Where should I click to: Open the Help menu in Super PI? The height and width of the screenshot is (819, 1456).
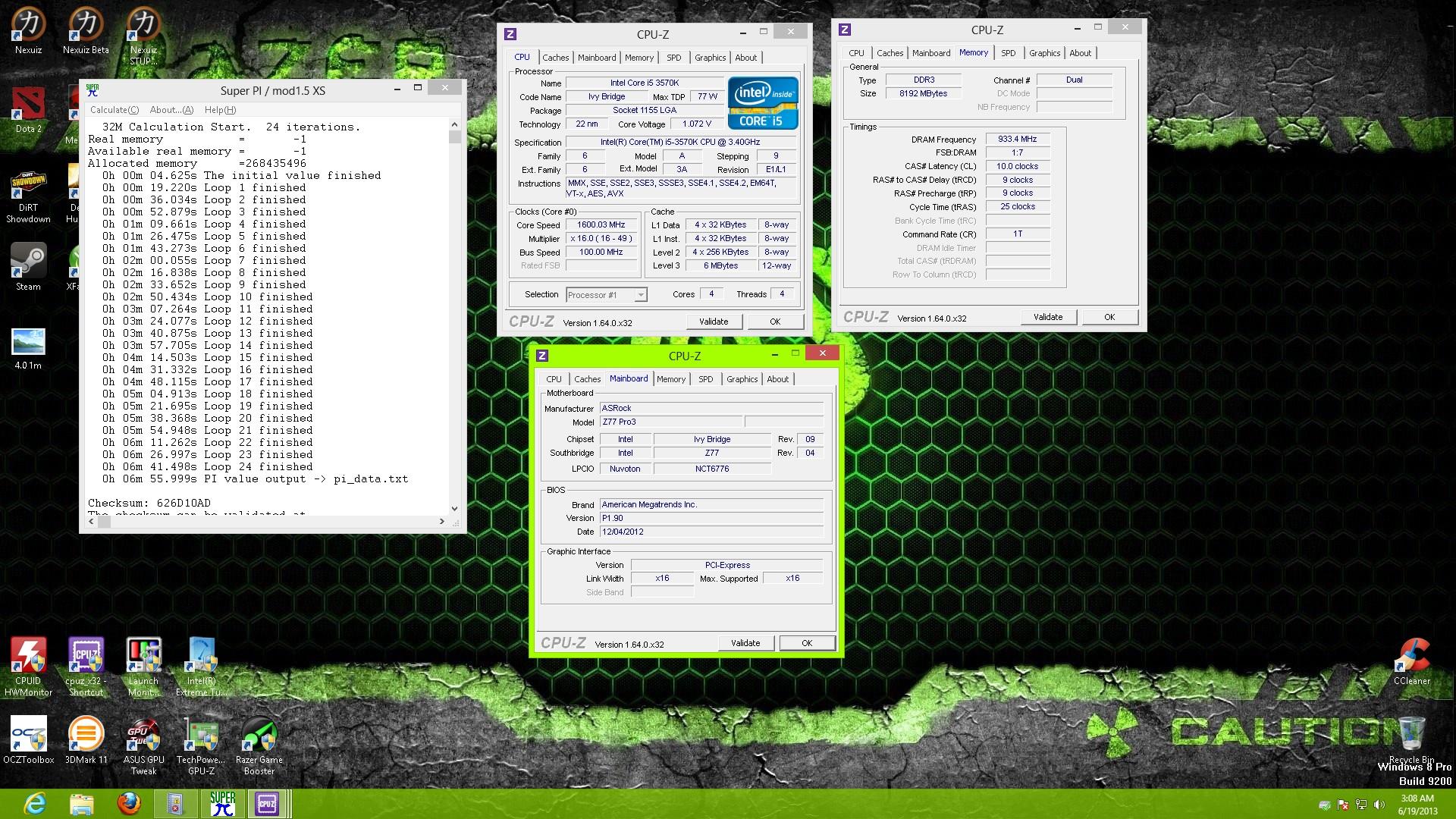(220, 110)
